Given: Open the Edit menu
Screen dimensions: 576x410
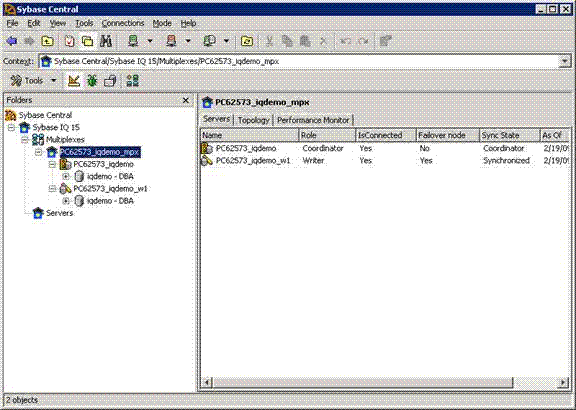Looking at the screenshot, I should [x=34, y=23].
